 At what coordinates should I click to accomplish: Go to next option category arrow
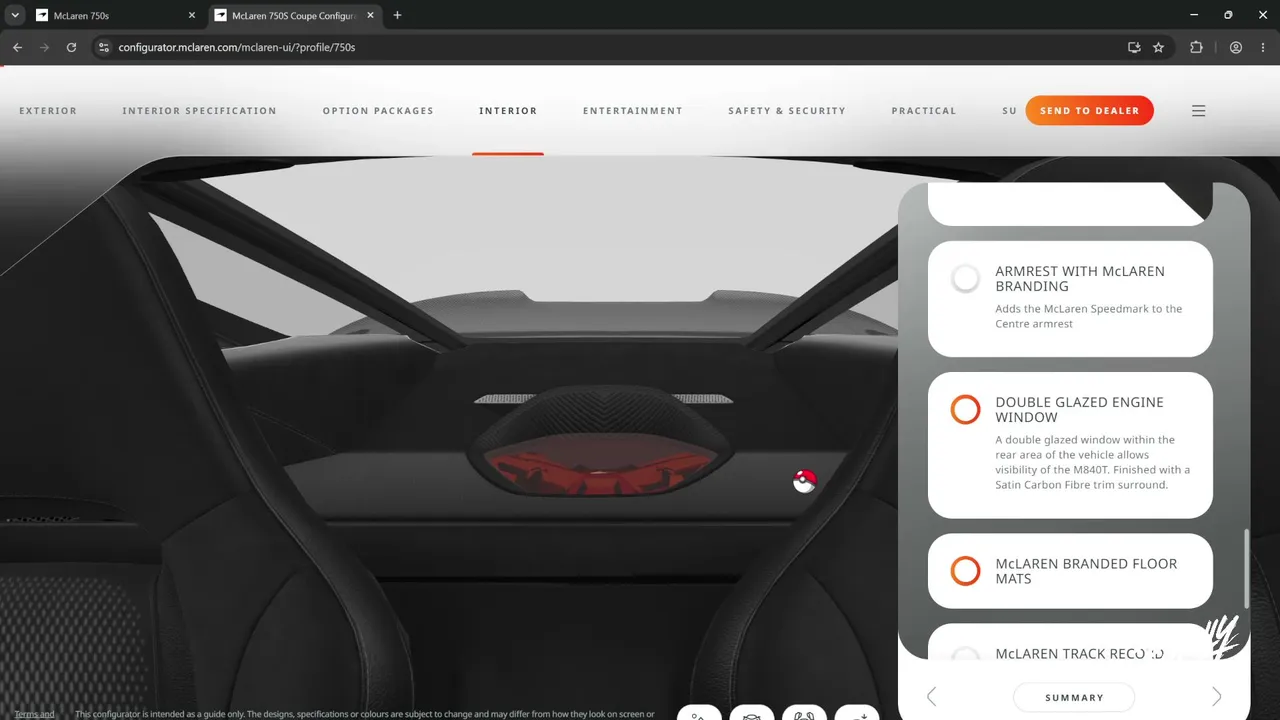pos(1217,697)
